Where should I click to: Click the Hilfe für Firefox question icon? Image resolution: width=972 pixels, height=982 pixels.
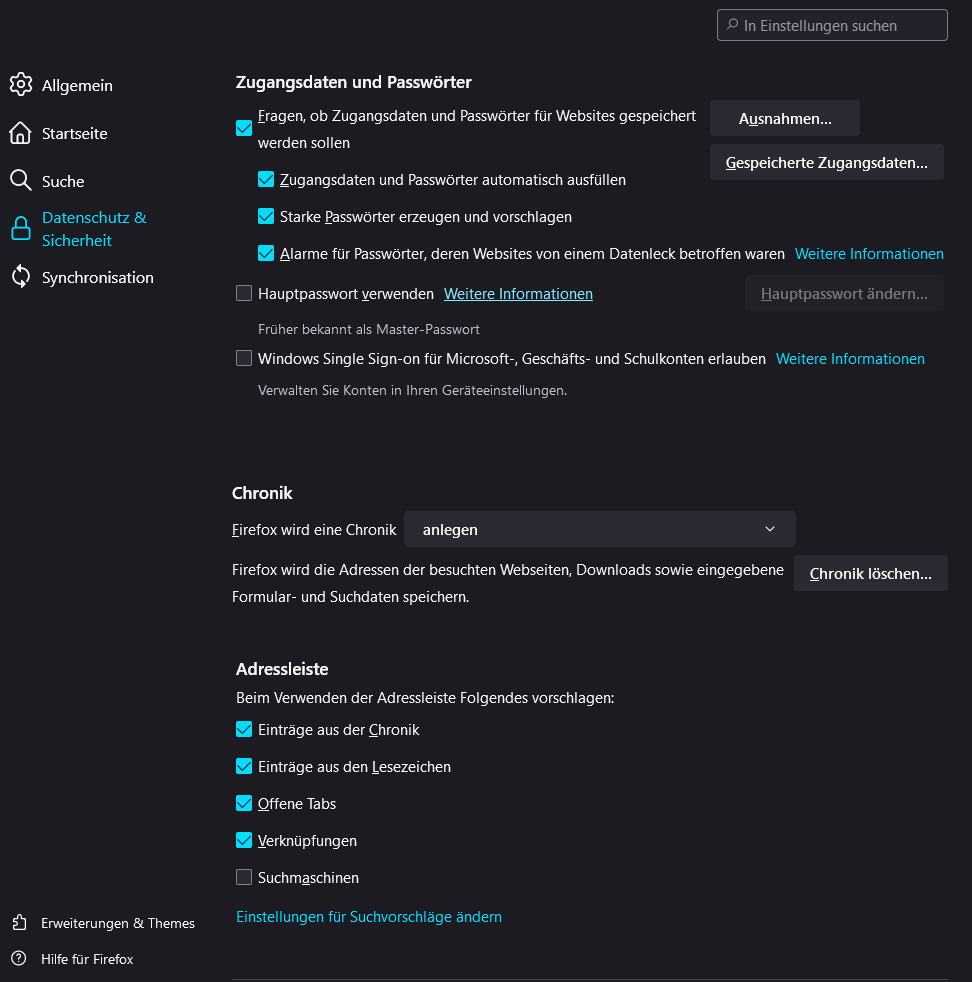[x=19, y=959]
